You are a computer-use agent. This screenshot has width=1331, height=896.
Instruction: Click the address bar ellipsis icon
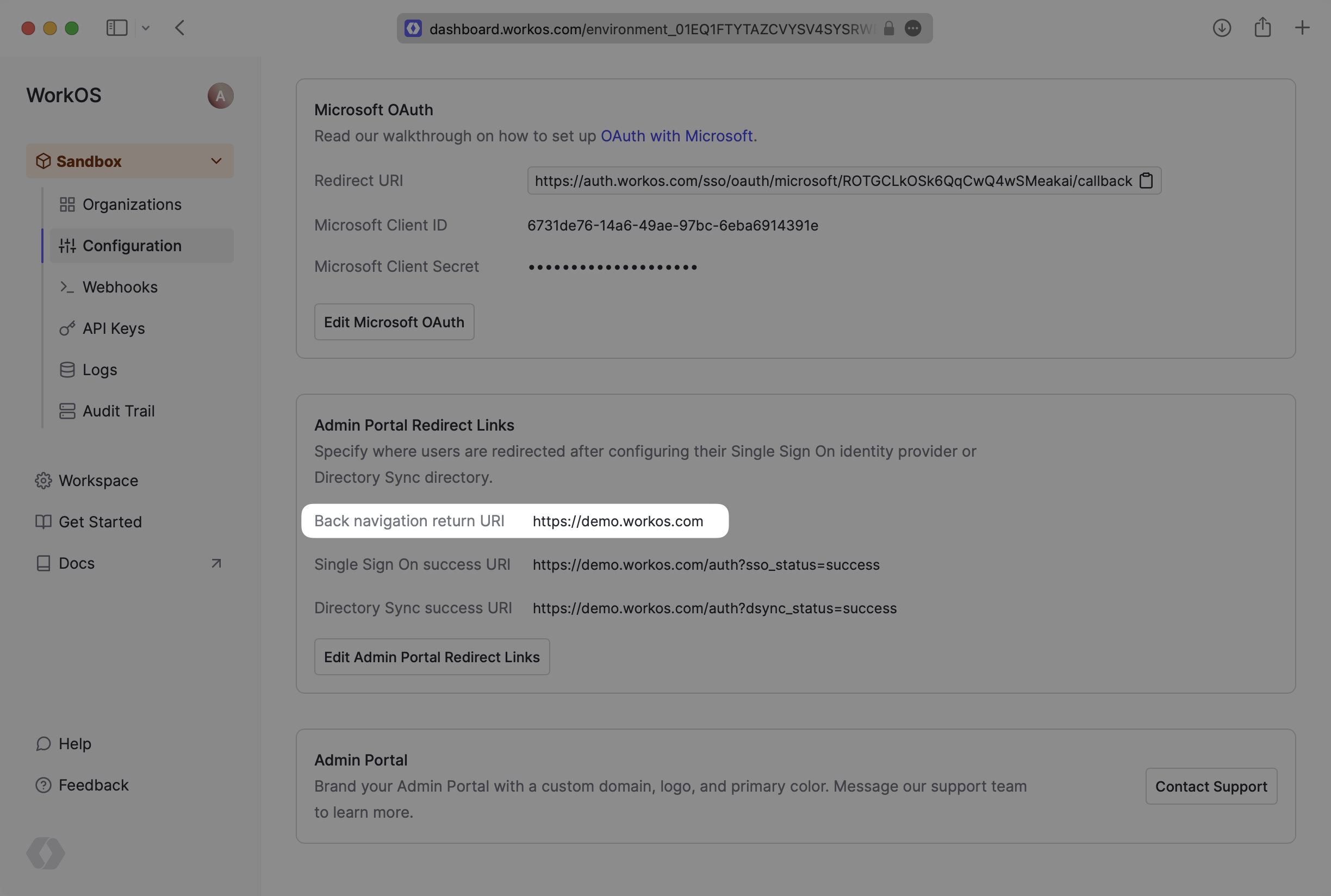(913, 29)
